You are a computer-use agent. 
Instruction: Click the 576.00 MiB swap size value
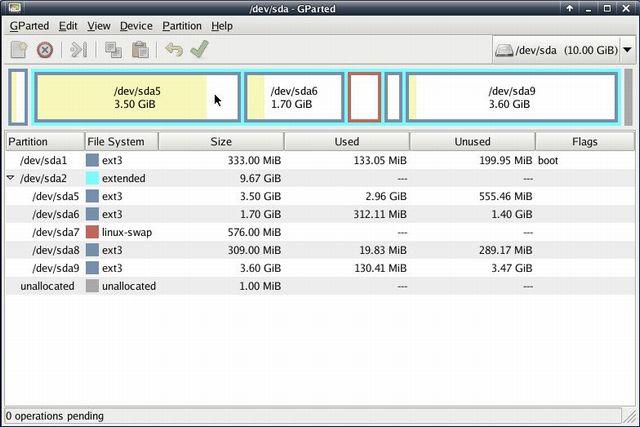pos(254,232)
